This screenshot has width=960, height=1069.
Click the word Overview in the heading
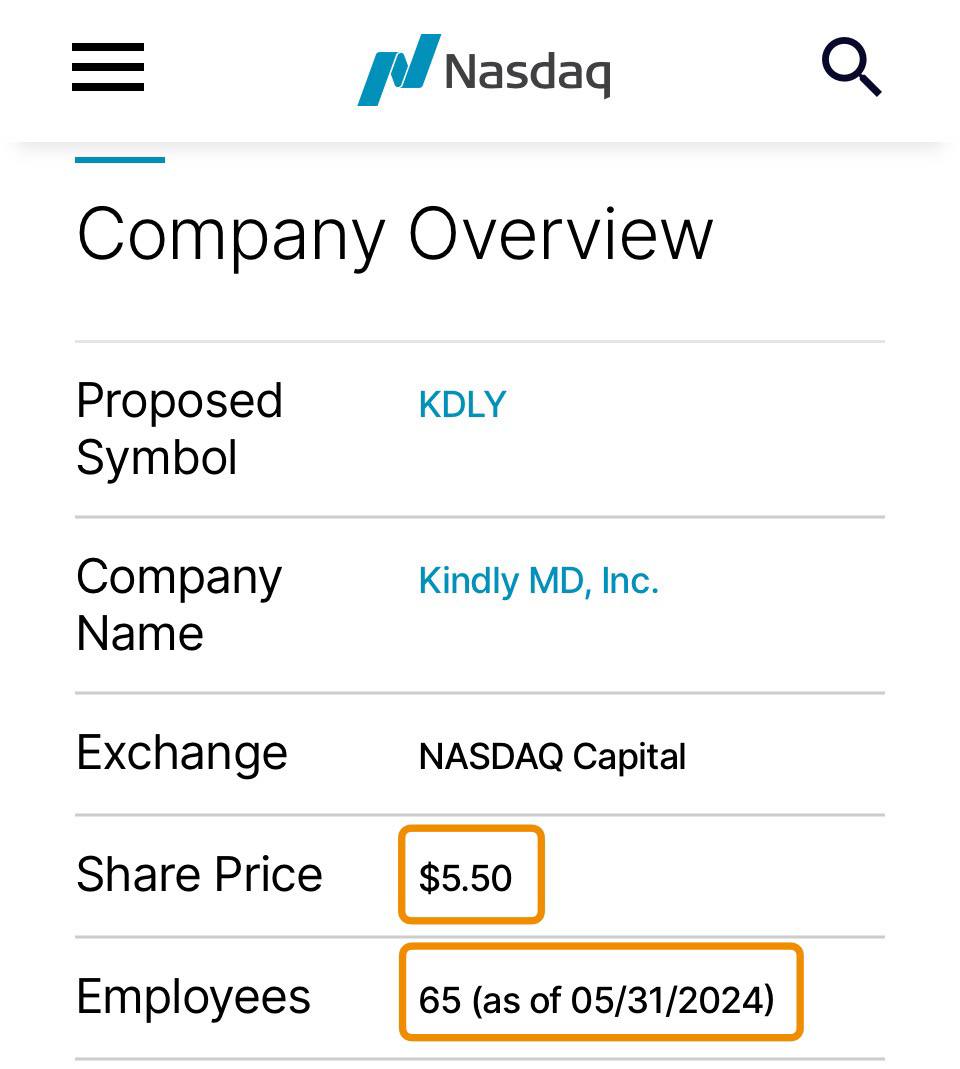pos(560,235)
